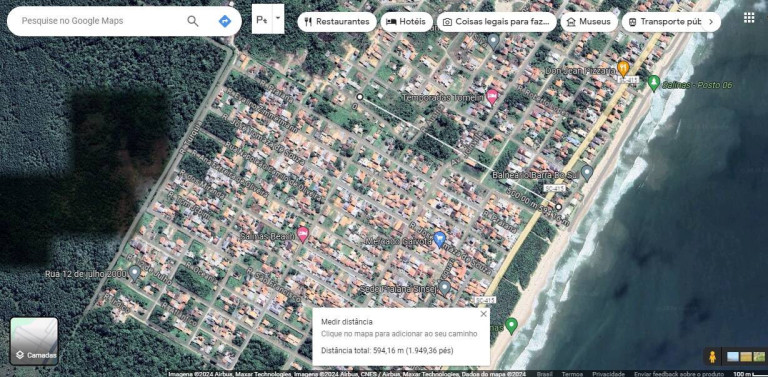Select the Hotéis category chip
Screen dimensions: 768x377
pyautogui.click(x=407, y=22)
